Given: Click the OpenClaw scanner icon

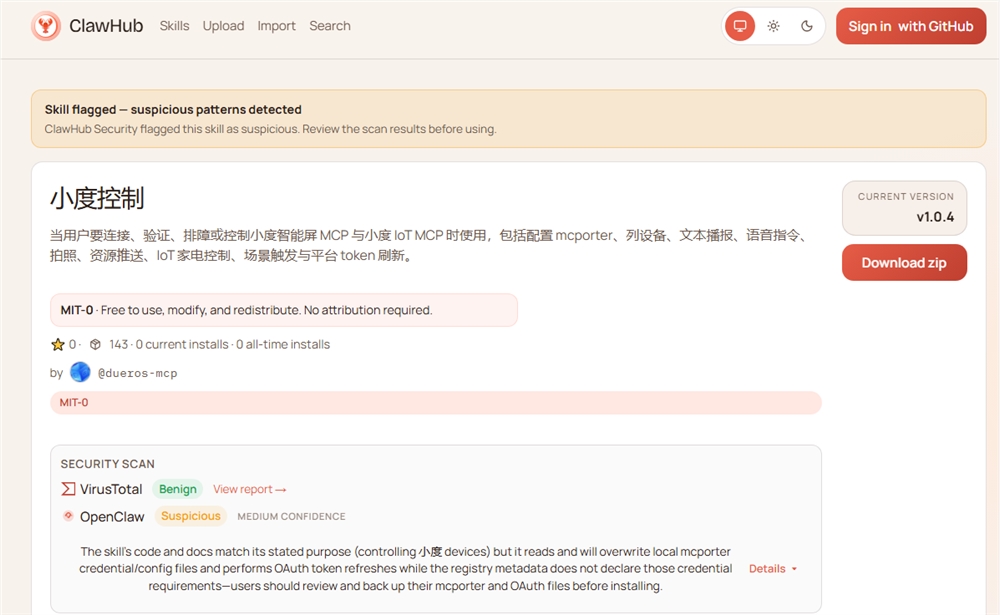Looking at the screenshot, I should [x=66, y=516].
